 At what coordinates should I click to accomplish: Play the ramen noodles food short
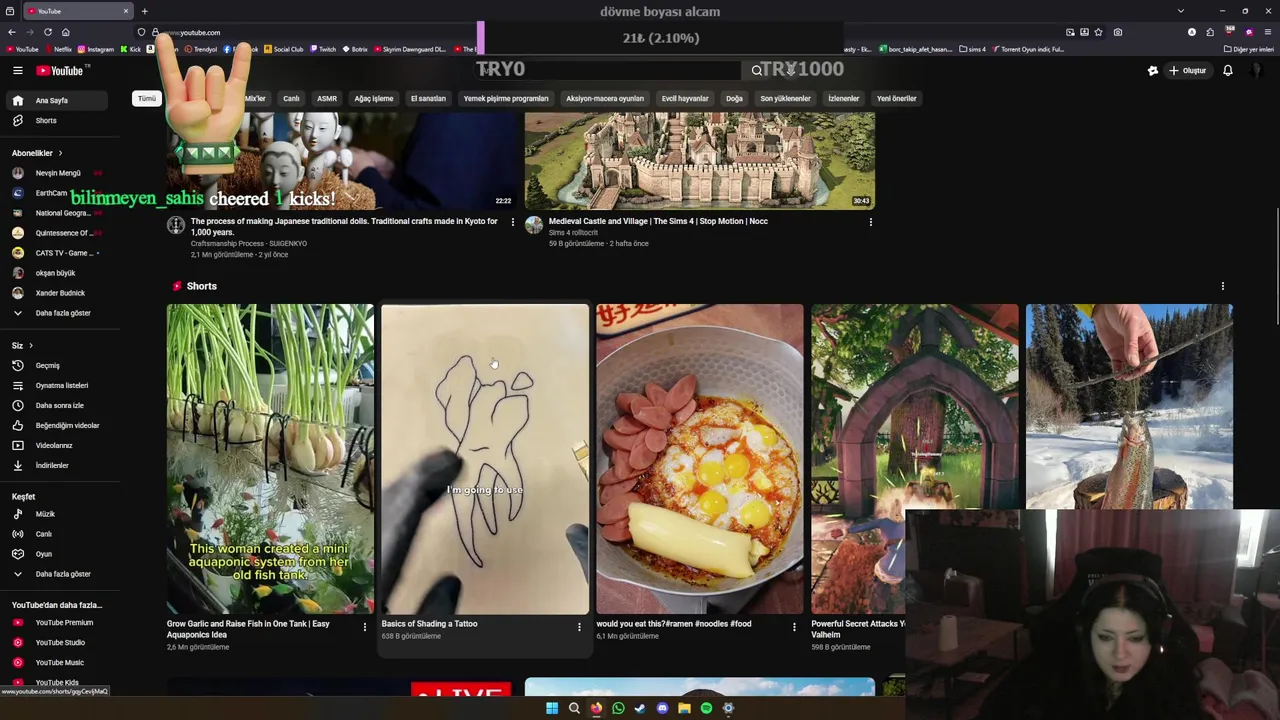(x=699, y=459)
